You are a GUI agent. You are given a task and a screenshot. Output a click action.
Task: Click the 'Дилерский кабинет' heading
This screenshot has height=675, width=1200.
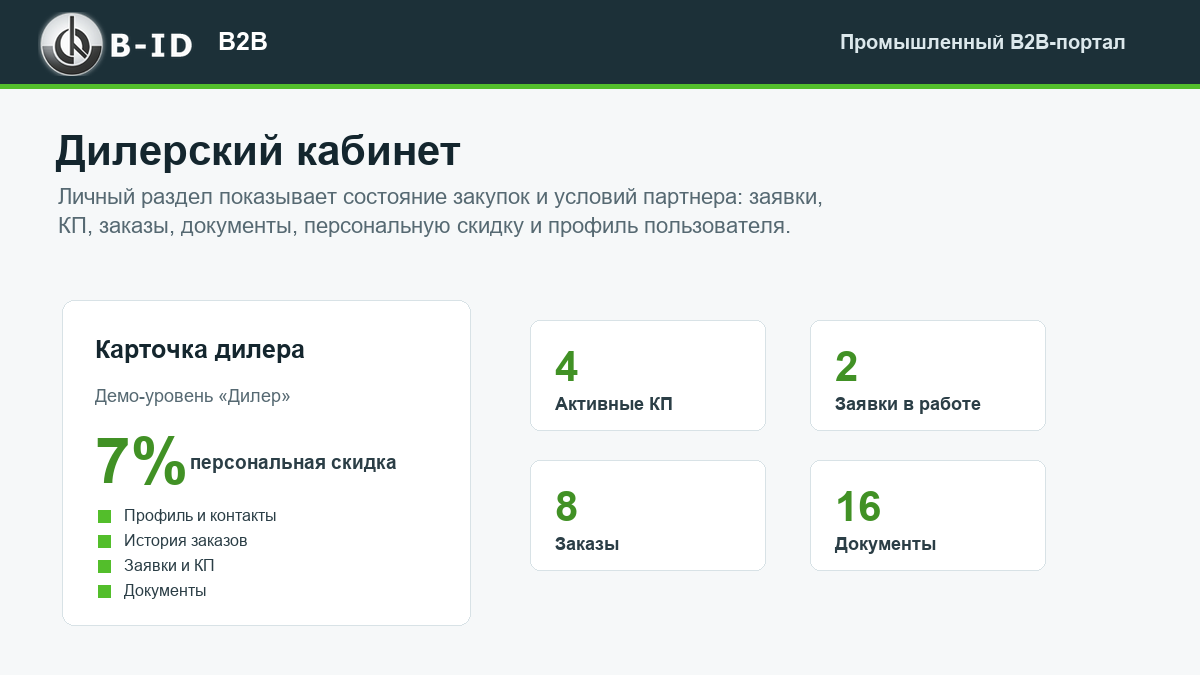click(257, 151)
